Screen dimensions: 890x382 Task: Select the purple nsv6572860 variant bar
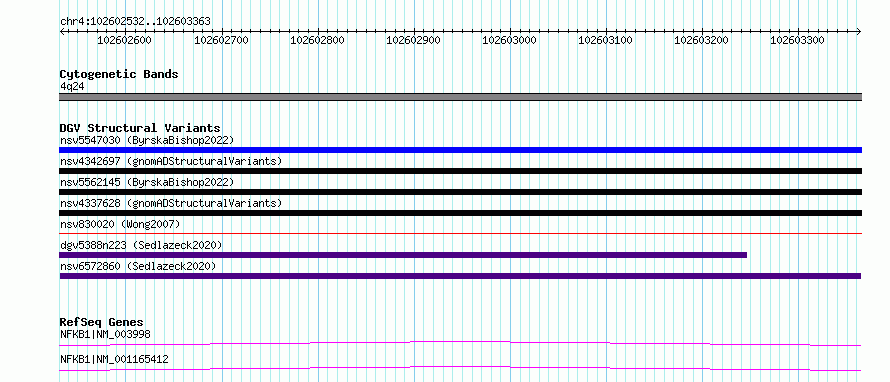[460, 276]
